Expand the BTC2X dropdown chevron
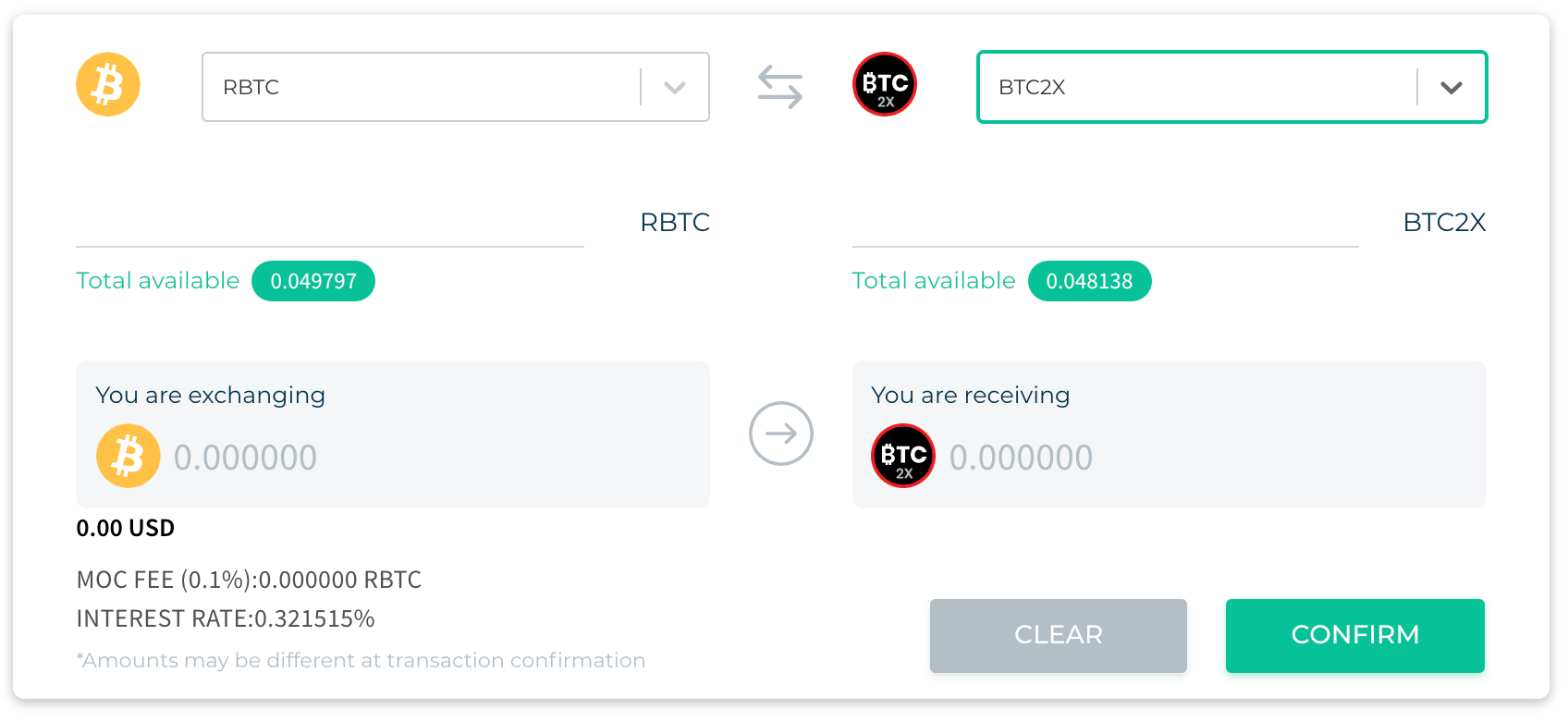The image size is (1568, 721). [1452, 87]
